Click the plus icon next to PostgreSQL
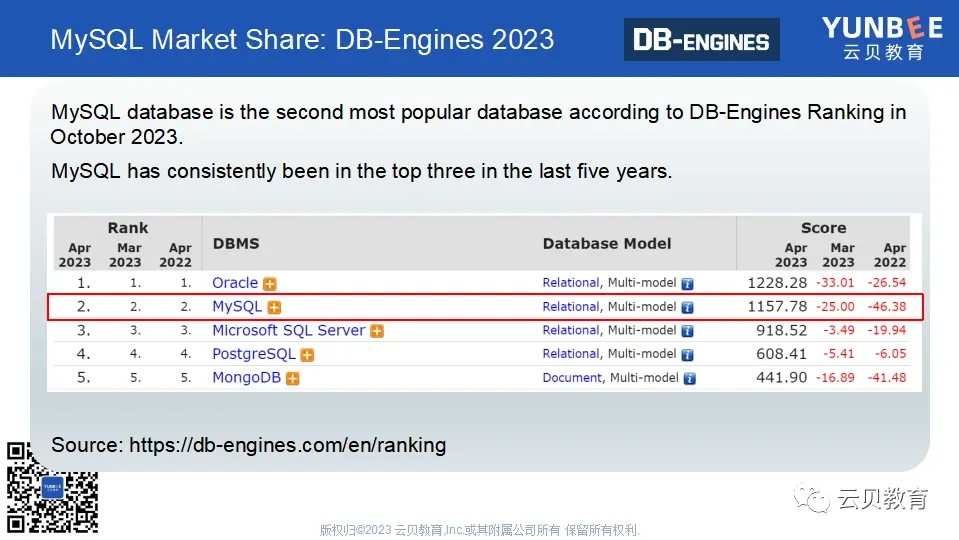The height and width of the screenshot is (540, 959). [x=307, y=355]
